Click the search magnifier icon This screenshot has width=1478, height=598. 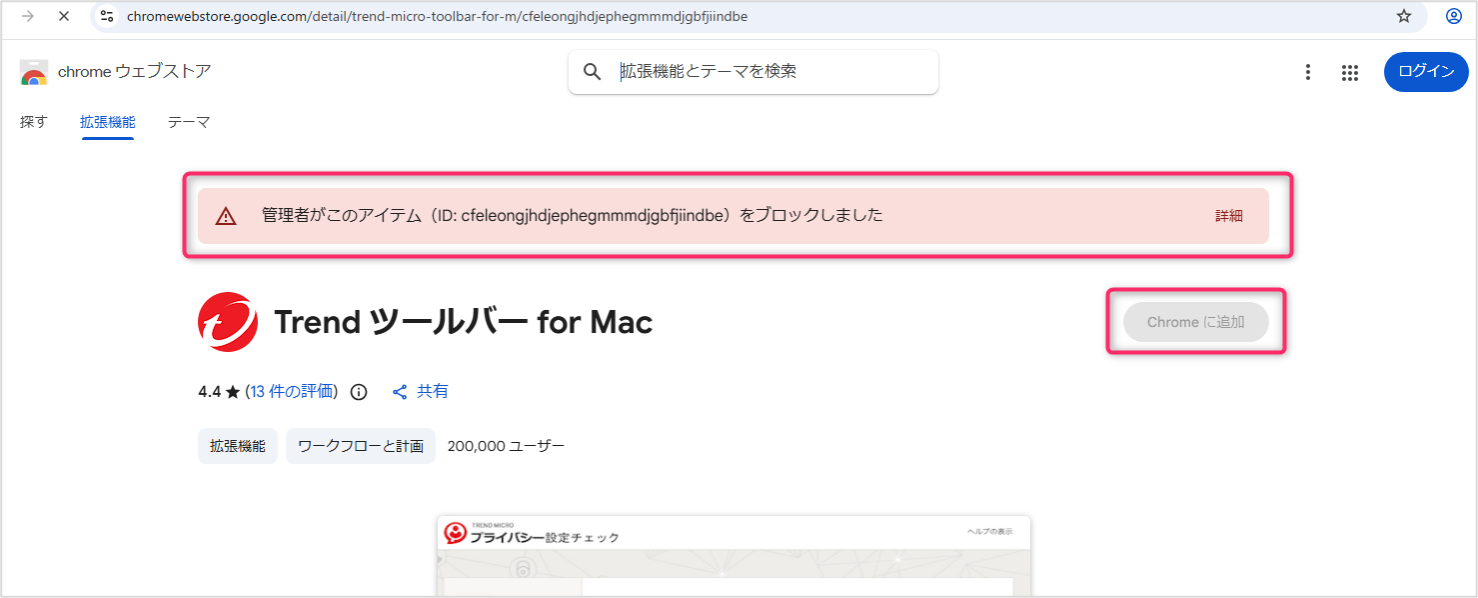[x=592, y=72]
